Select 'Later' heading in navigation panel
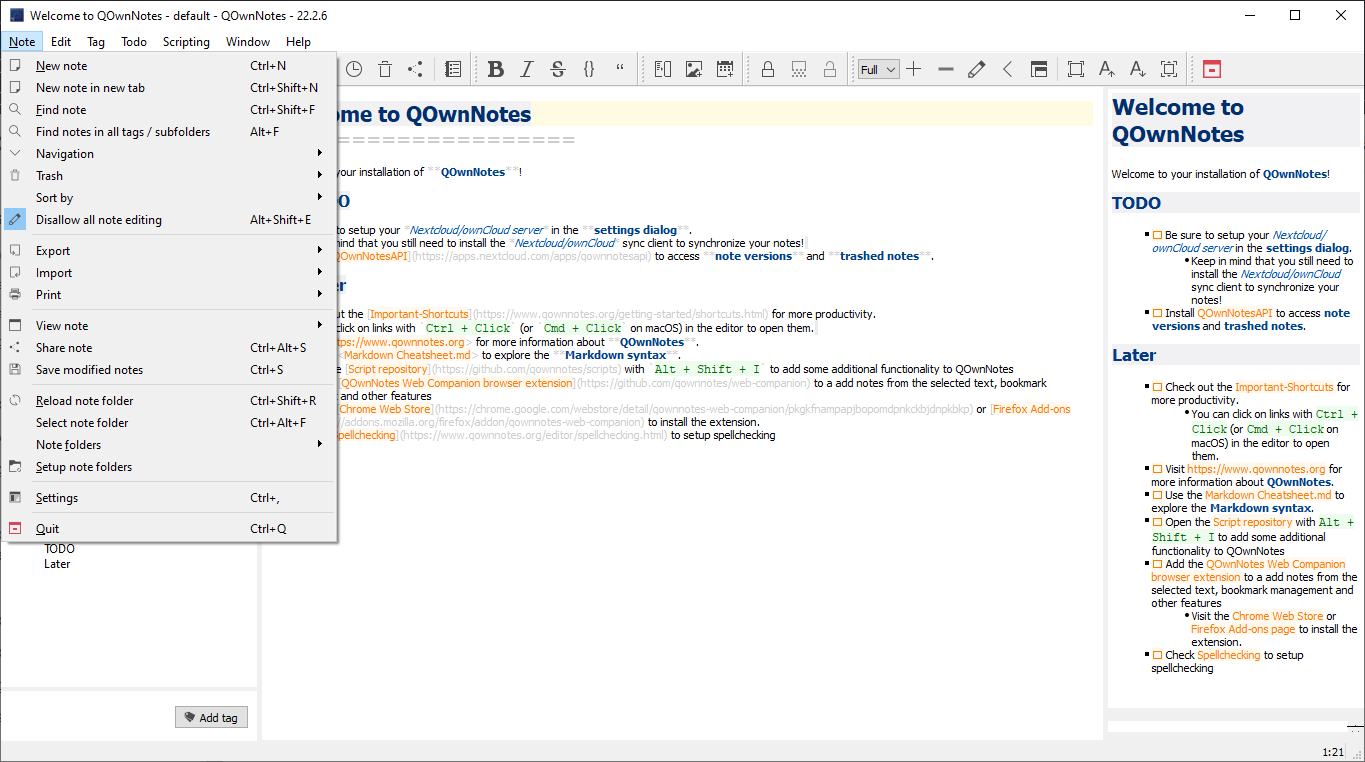 pyautogui.click(x=57, y=564)
